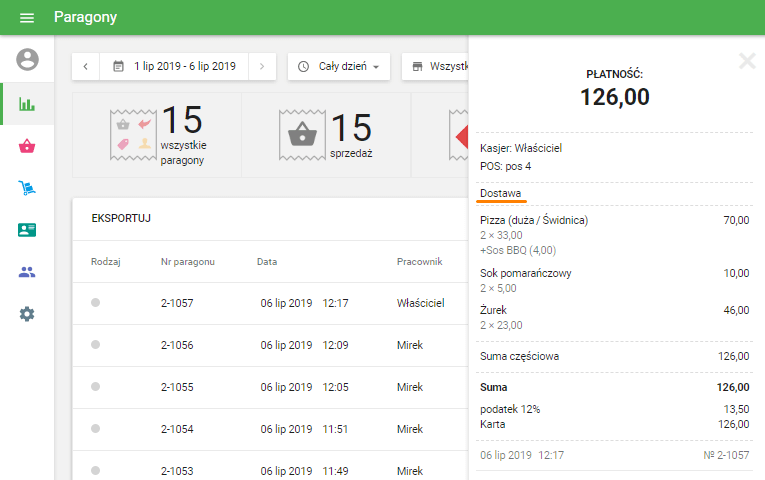Open the customer card sidebar icon
765x480 pixels.
[x=27, y=230]
